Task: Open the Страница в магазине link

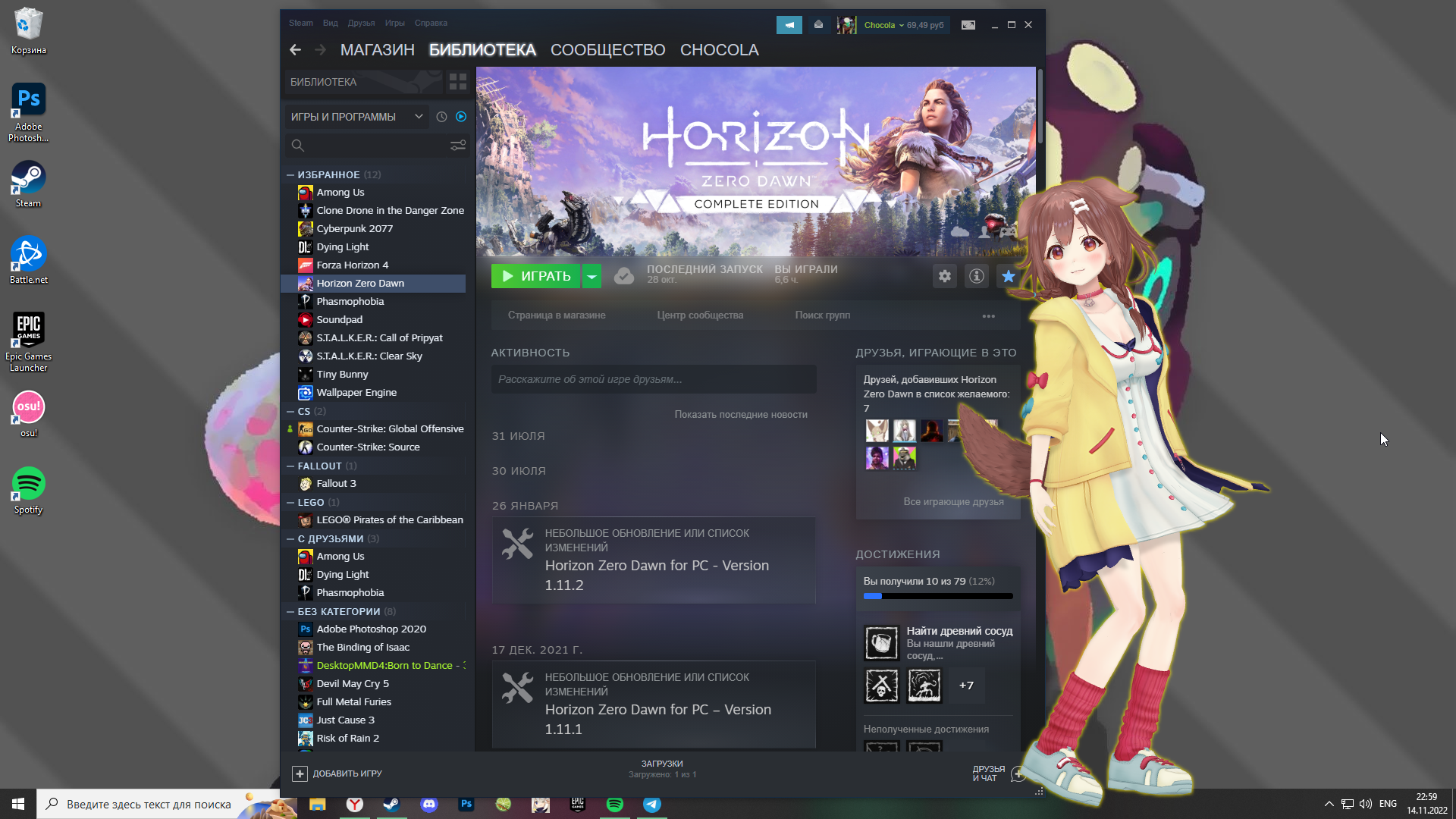Action: pos(556,315)
